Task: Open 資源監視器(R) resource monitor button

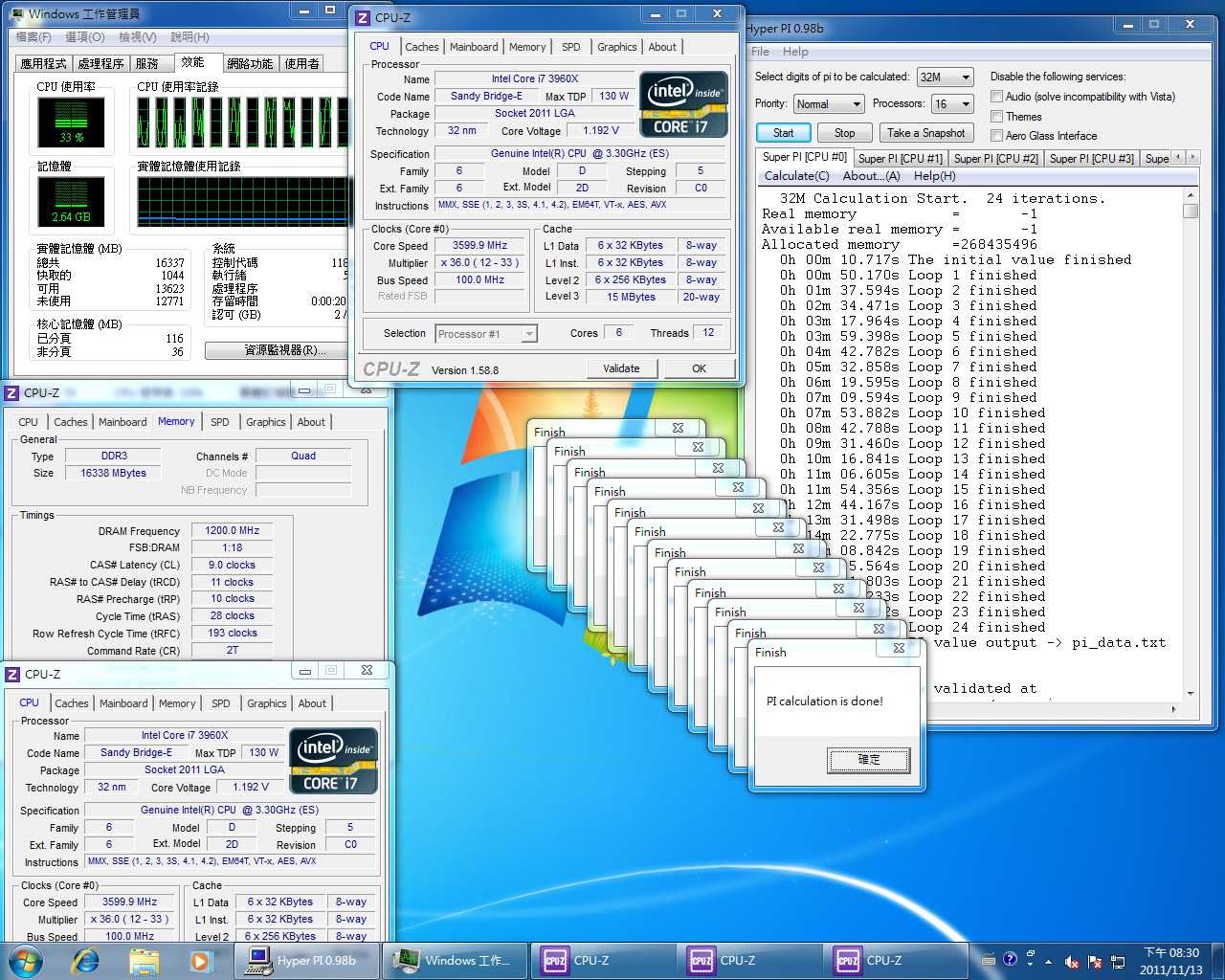Action: click(284, 350)
